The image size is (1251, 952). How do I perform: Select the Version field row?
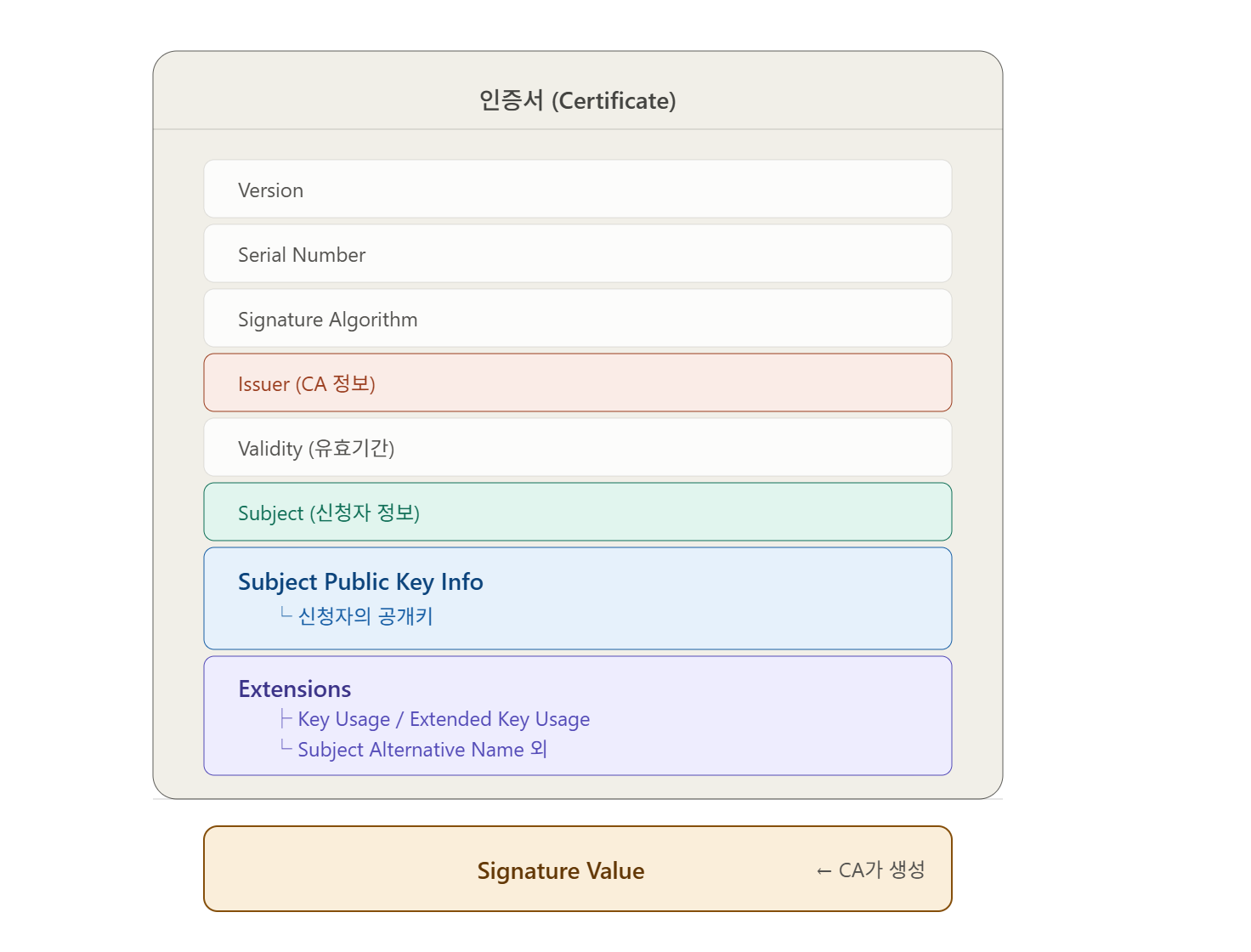(x=578, y=189)
